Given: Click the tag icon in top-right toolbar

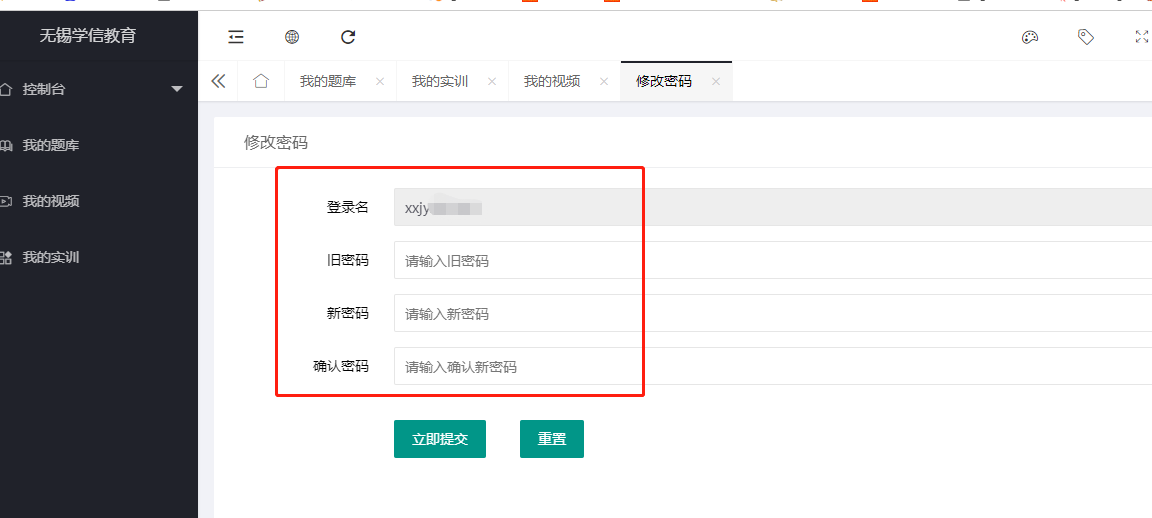Looking at the screenshot, I should pyautogui.click(x=1086, y=37).
